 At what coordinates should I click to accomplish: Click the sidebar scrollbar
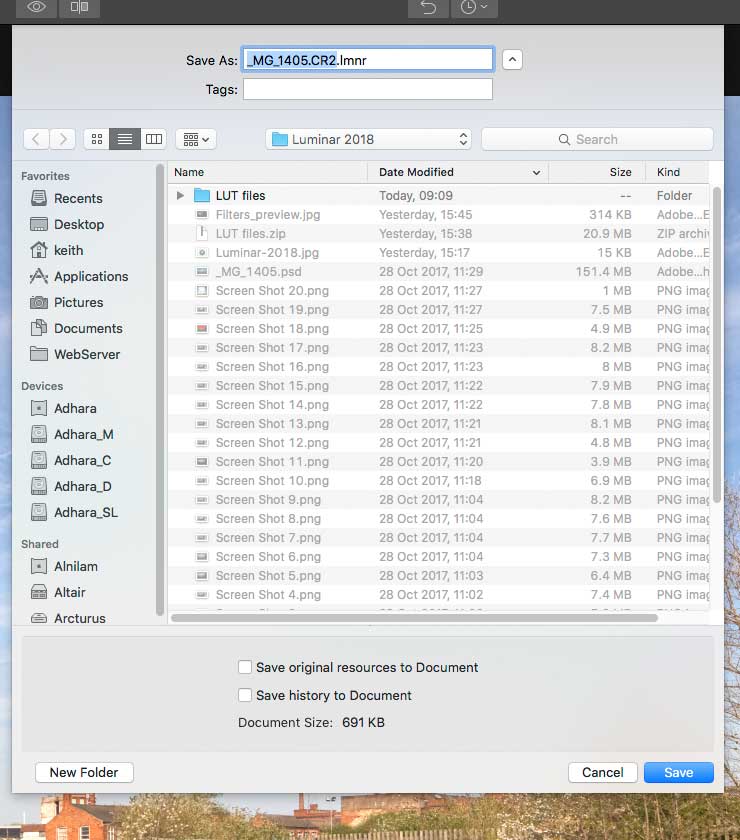tap(160, 390)
